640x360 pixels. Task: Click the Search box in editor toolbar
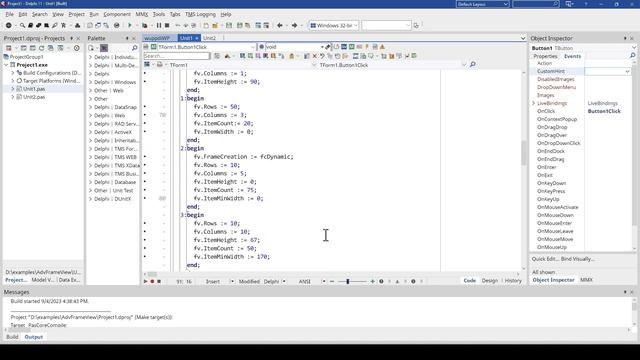point(176,56)
